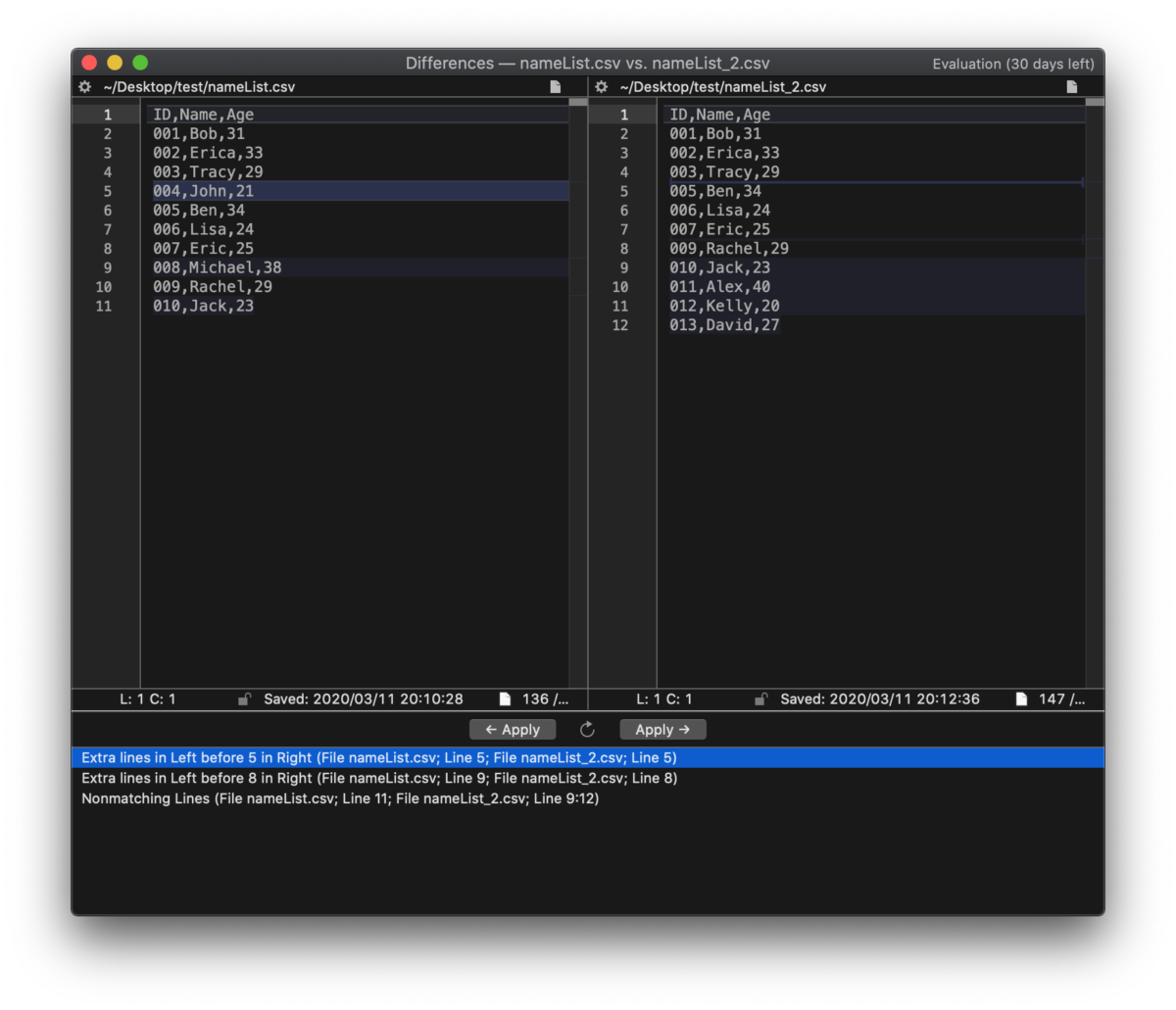
Task: Click the document icon beside nameList.csv path
Action: coord(555,86)
